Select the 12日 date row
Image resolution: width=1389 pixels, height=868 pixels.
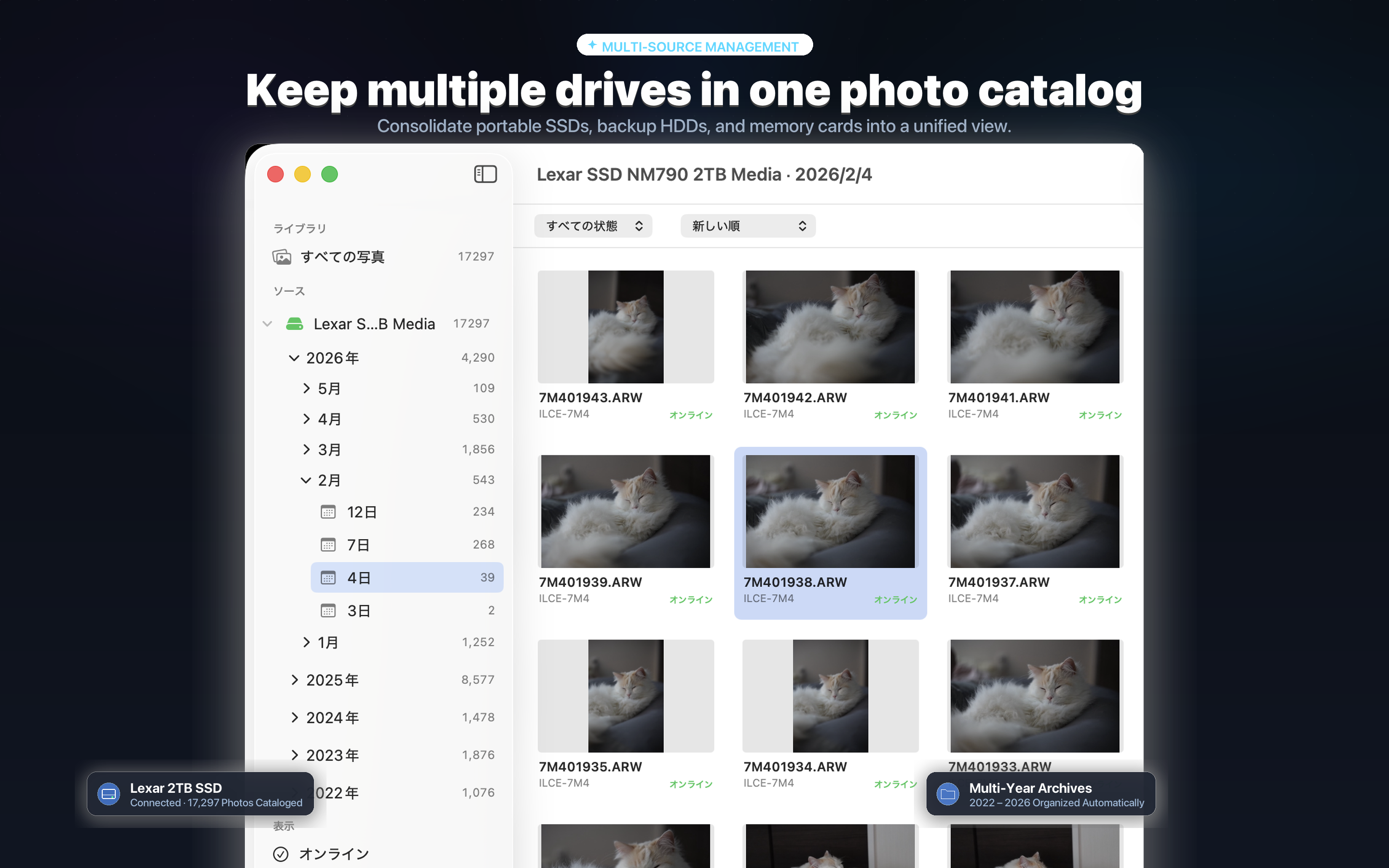(407, 512)
